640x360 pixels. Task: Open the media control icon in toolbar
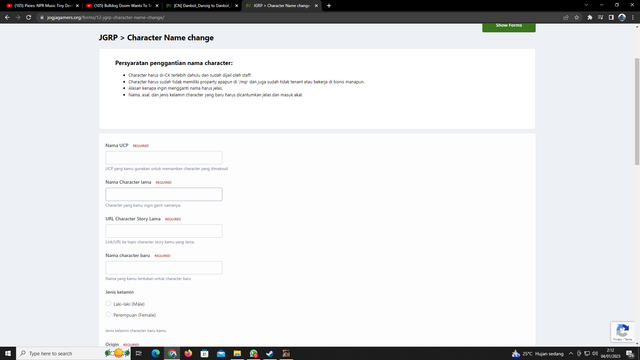600,18
